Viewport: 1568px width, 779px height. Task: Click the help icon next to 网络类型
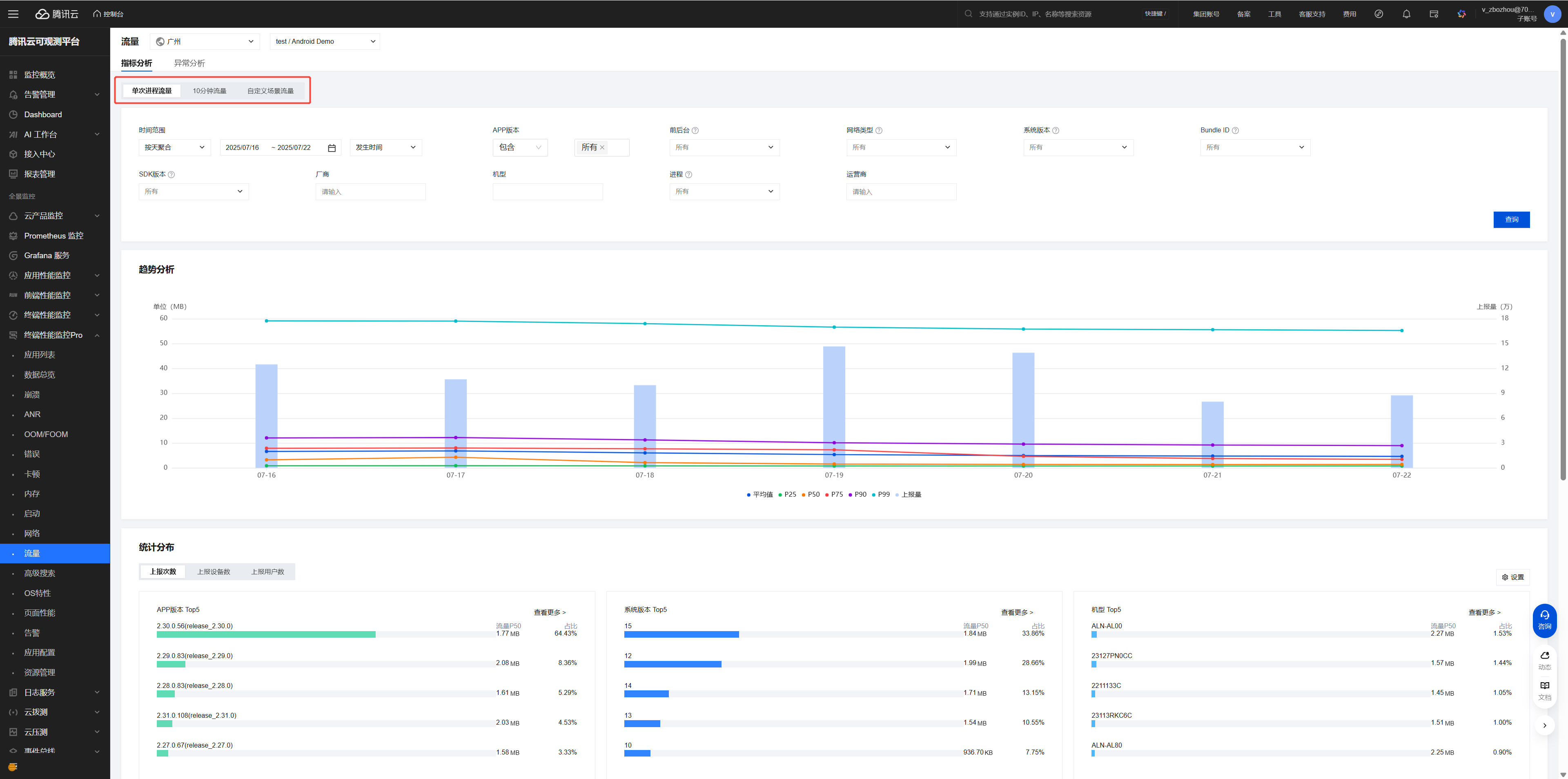[879, 130]
